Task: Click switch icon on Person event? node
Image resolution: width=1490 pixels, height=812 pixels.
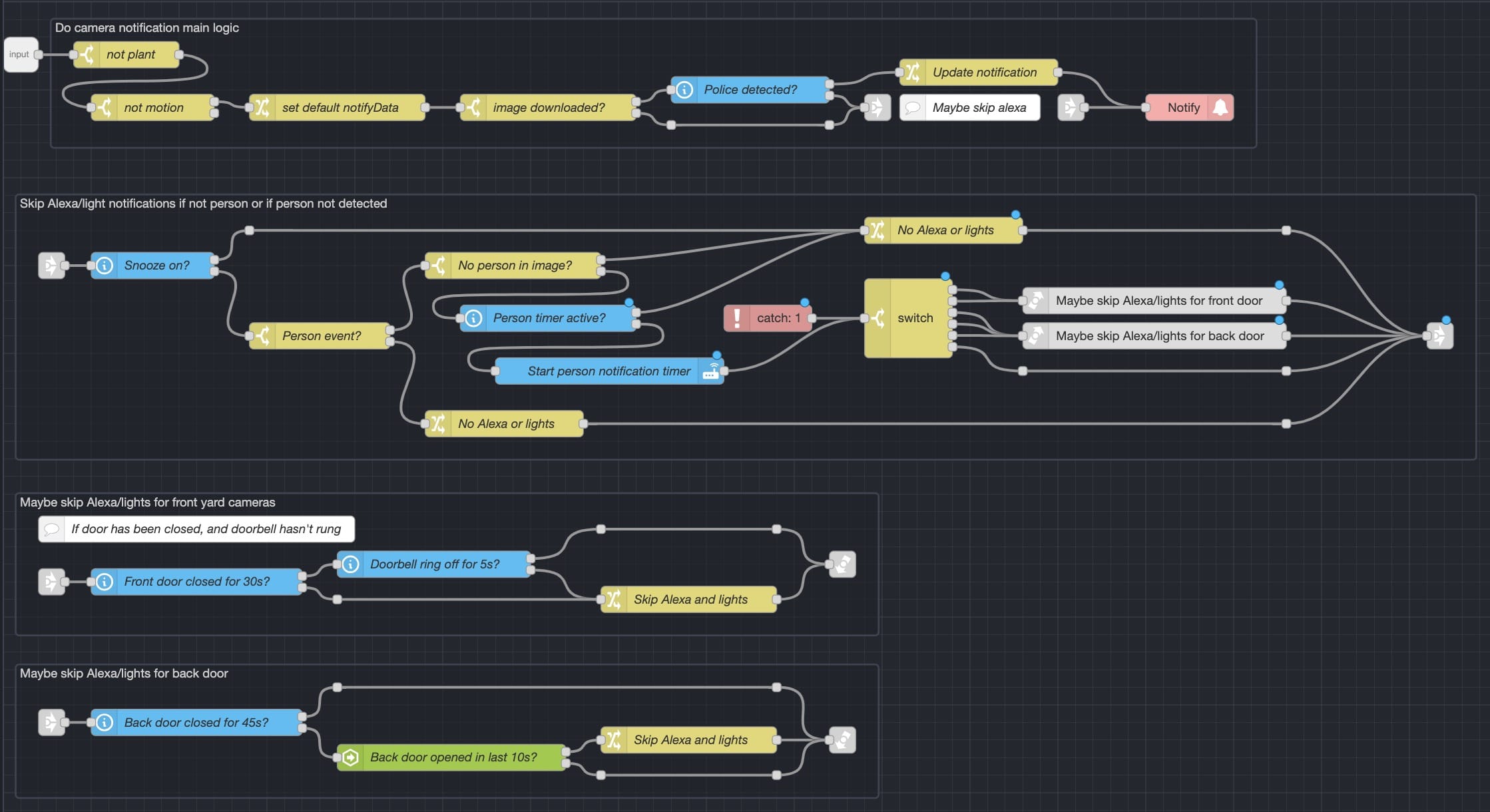Action: [262, 335]
